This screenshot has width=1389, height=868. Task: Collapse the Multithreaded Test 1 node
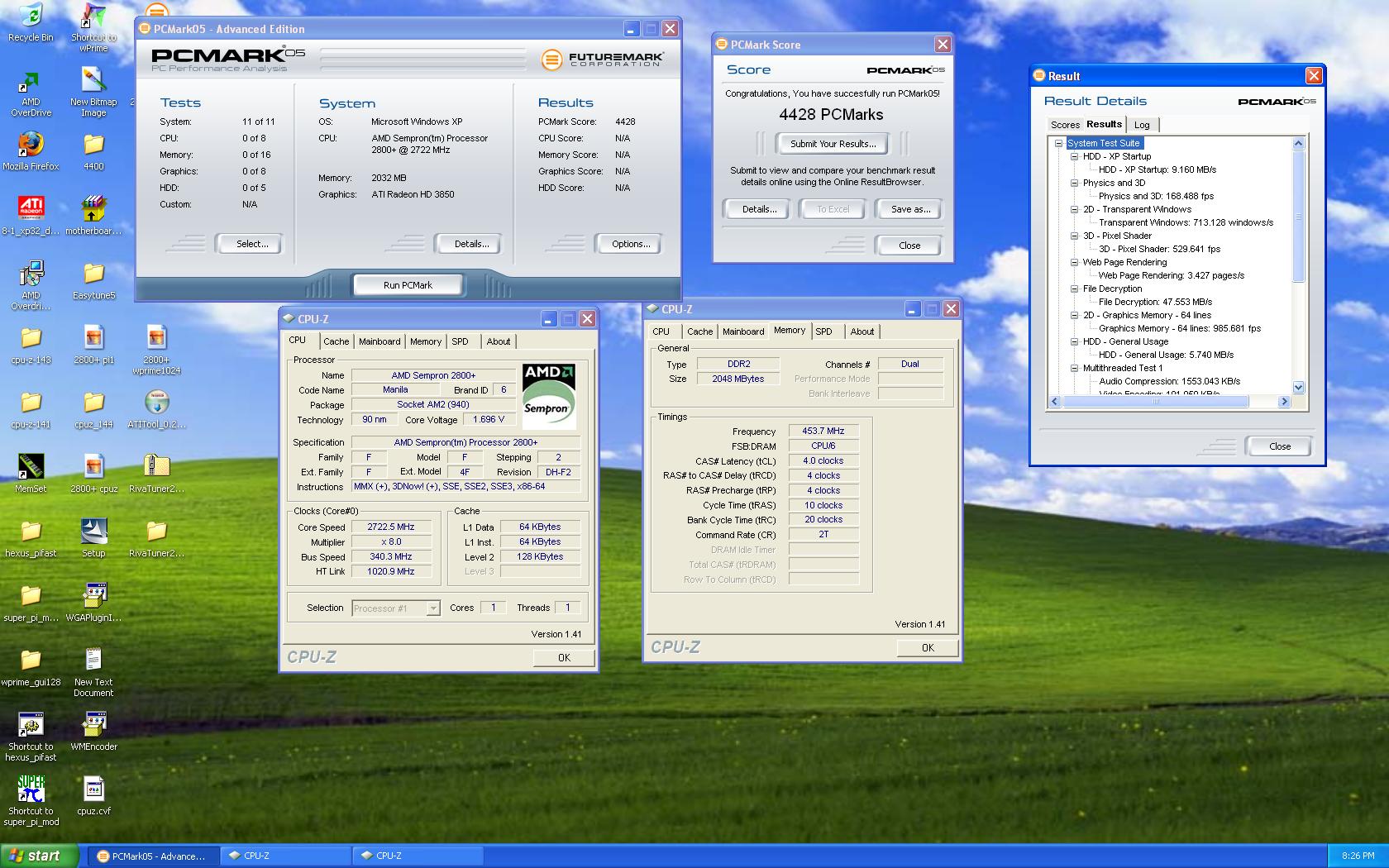pyautogui.click(x=1074, y=368)
